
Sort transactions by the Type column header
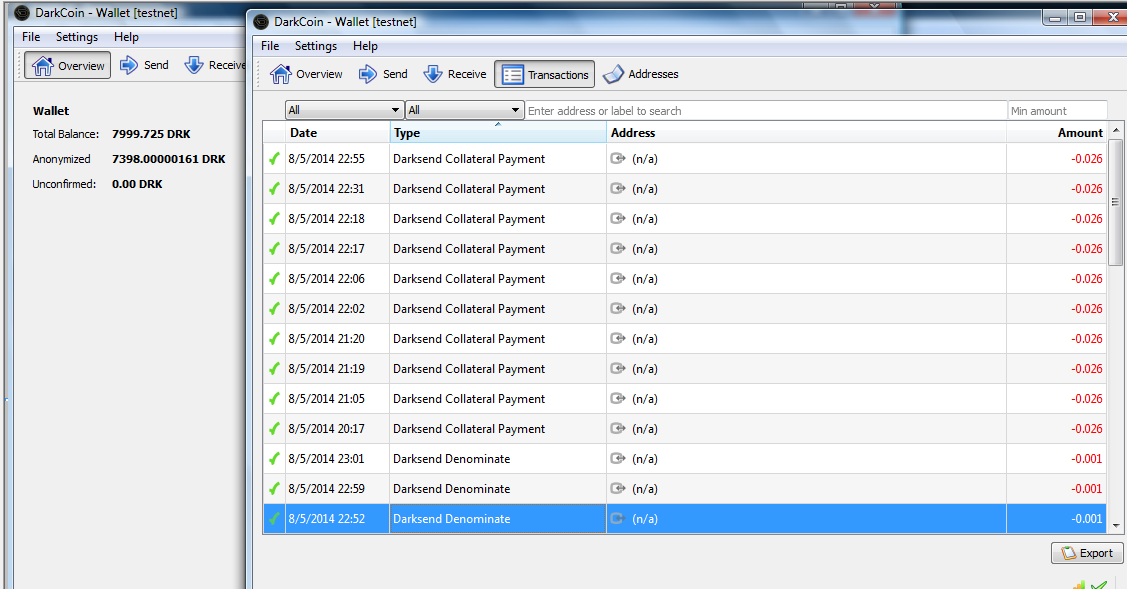498,133
